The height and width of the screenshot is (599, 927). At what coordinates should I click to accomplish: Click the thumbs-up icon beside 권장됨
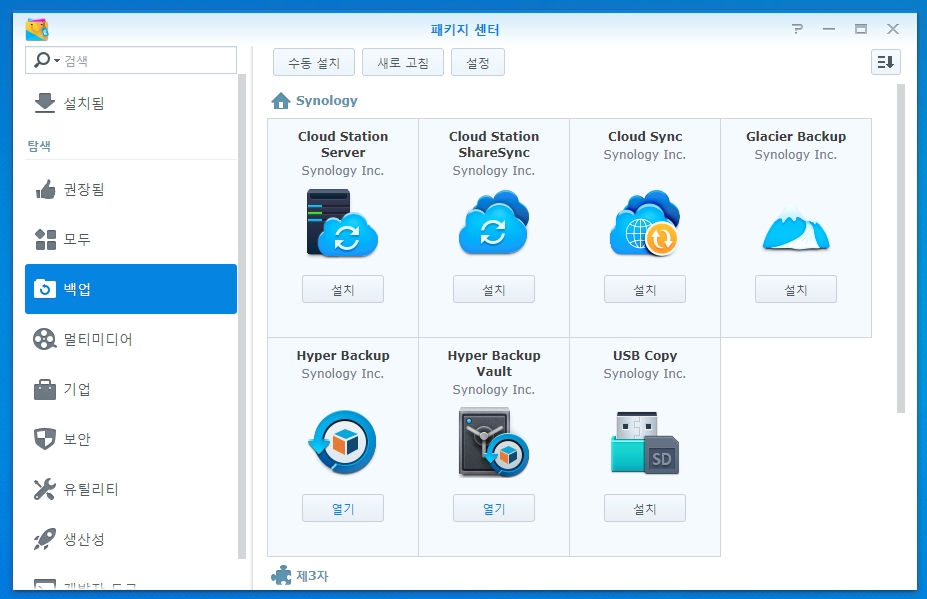click(x=45, y=189)
